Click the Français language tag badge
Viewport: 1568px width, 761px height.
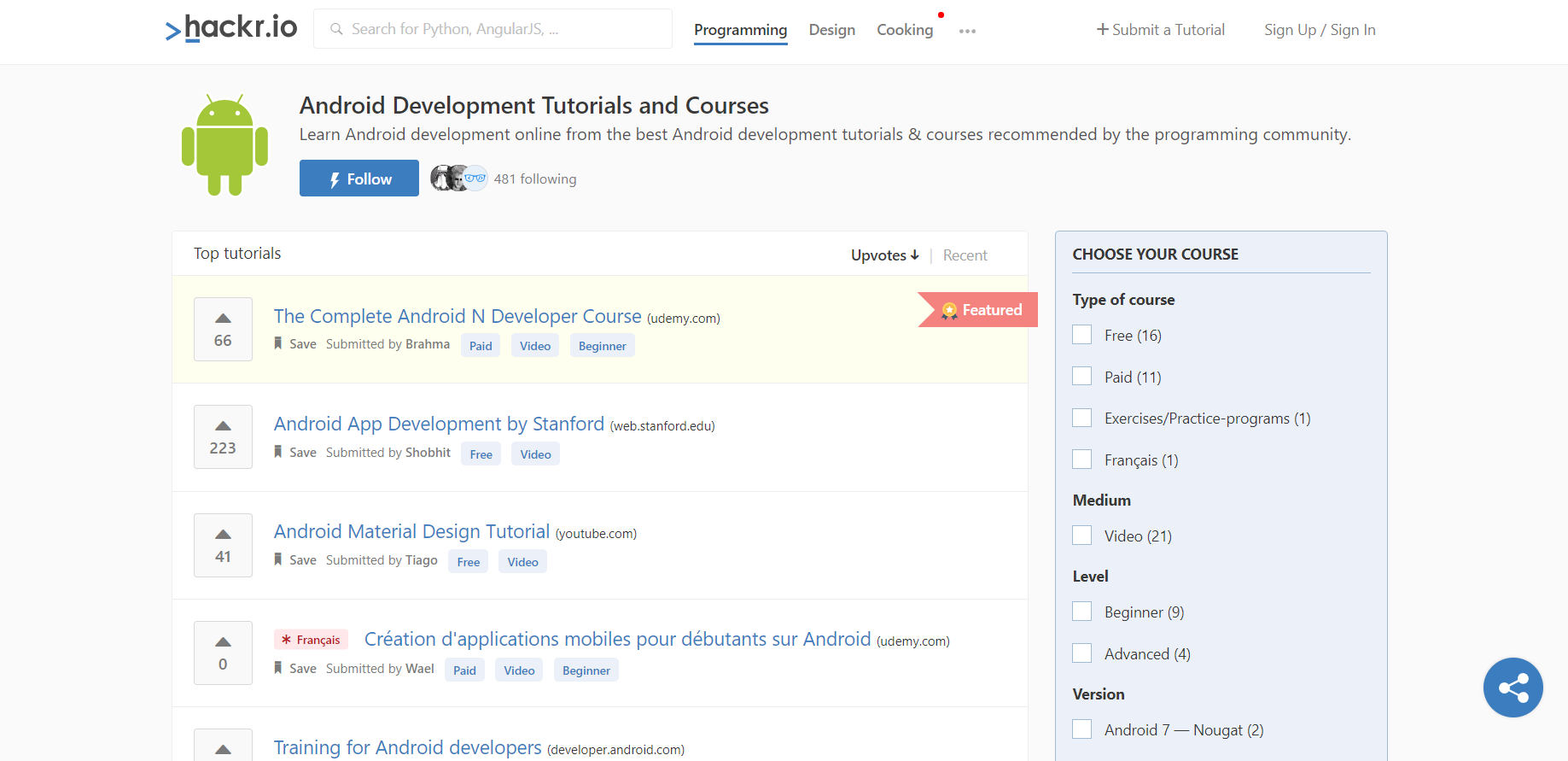tap(311, 640)
